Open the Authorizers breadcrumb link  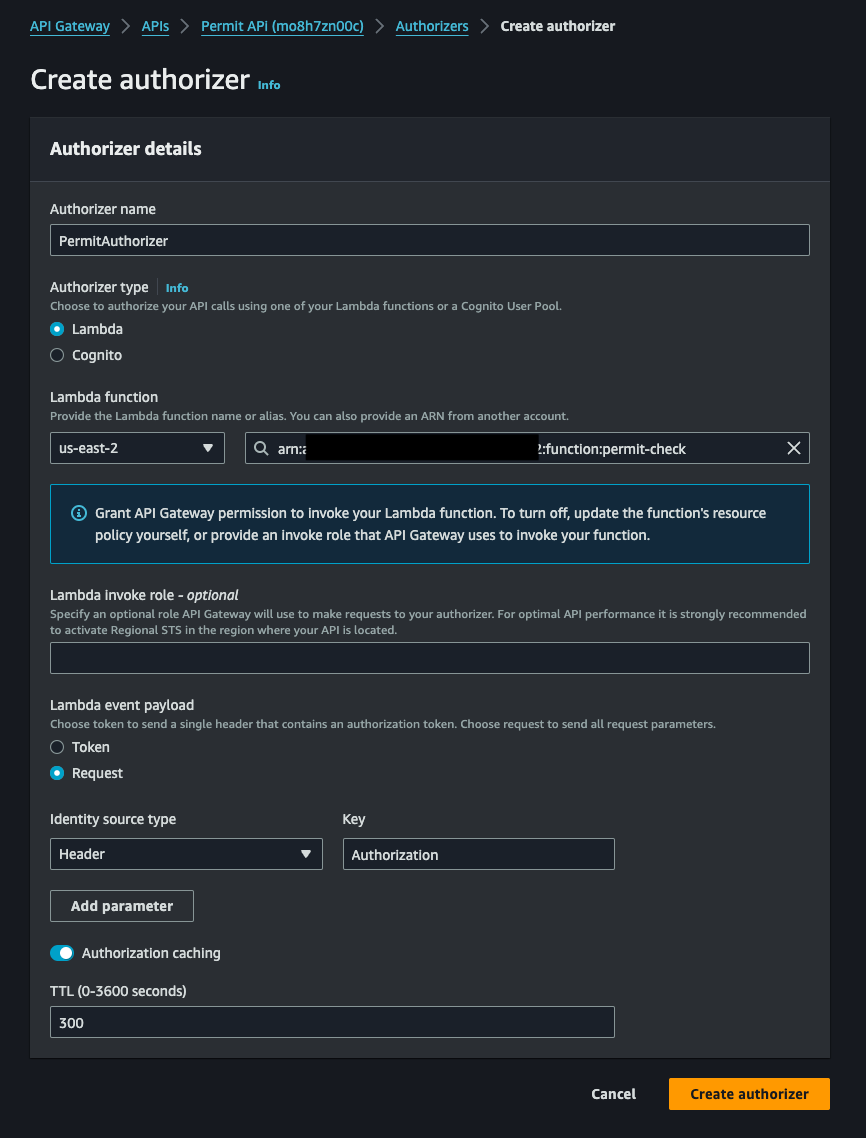point(432,26)
